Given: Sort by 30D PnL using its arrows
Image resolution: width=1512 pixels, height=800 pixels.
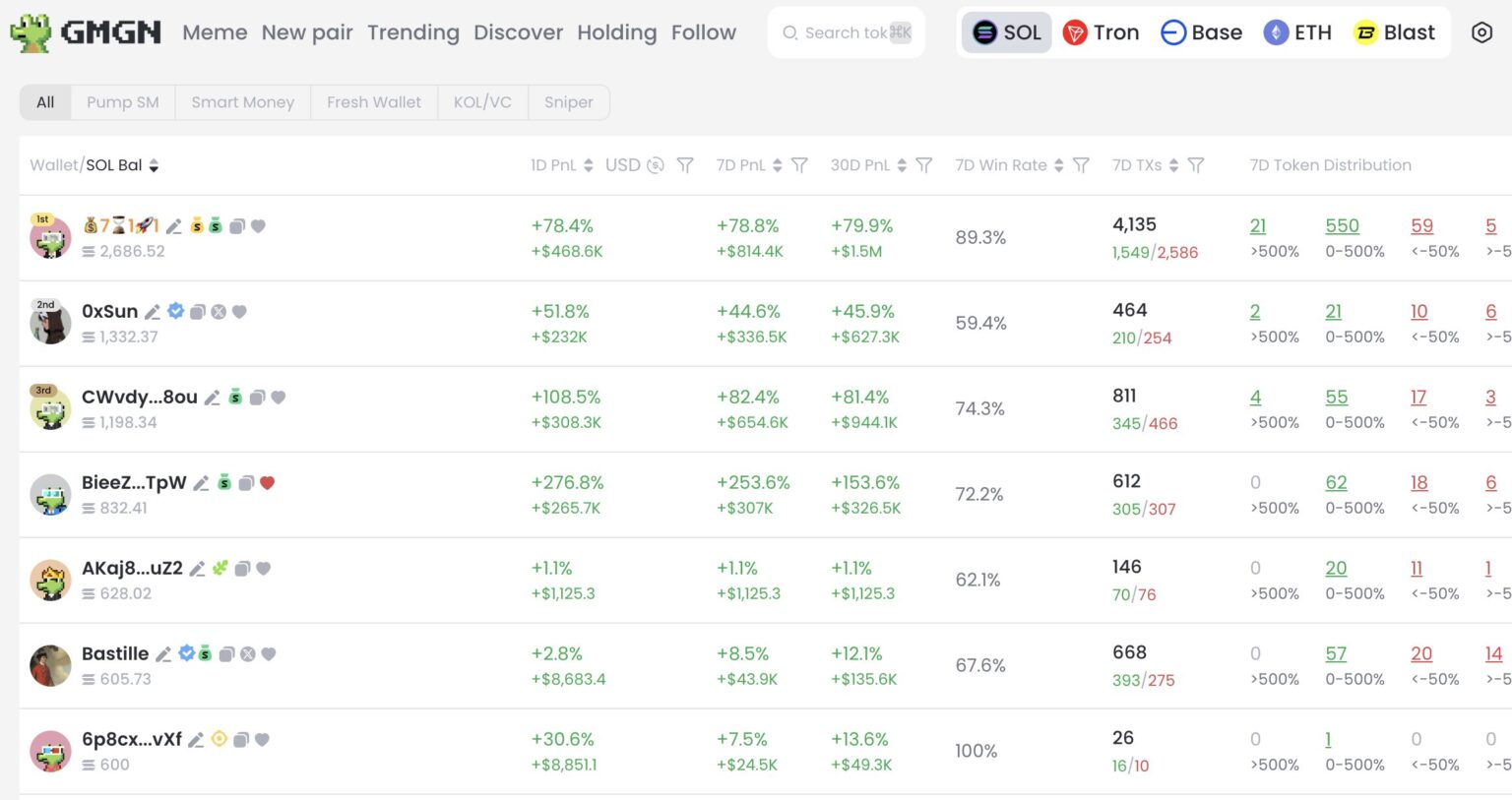Looking at the screenshot, I should 902,165.
